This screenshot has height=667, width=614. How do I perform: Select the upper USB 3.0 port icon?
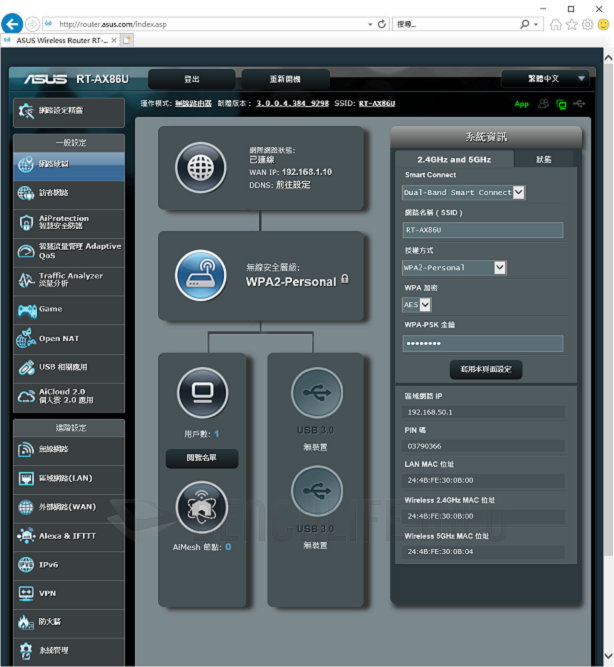coord(317,393)
